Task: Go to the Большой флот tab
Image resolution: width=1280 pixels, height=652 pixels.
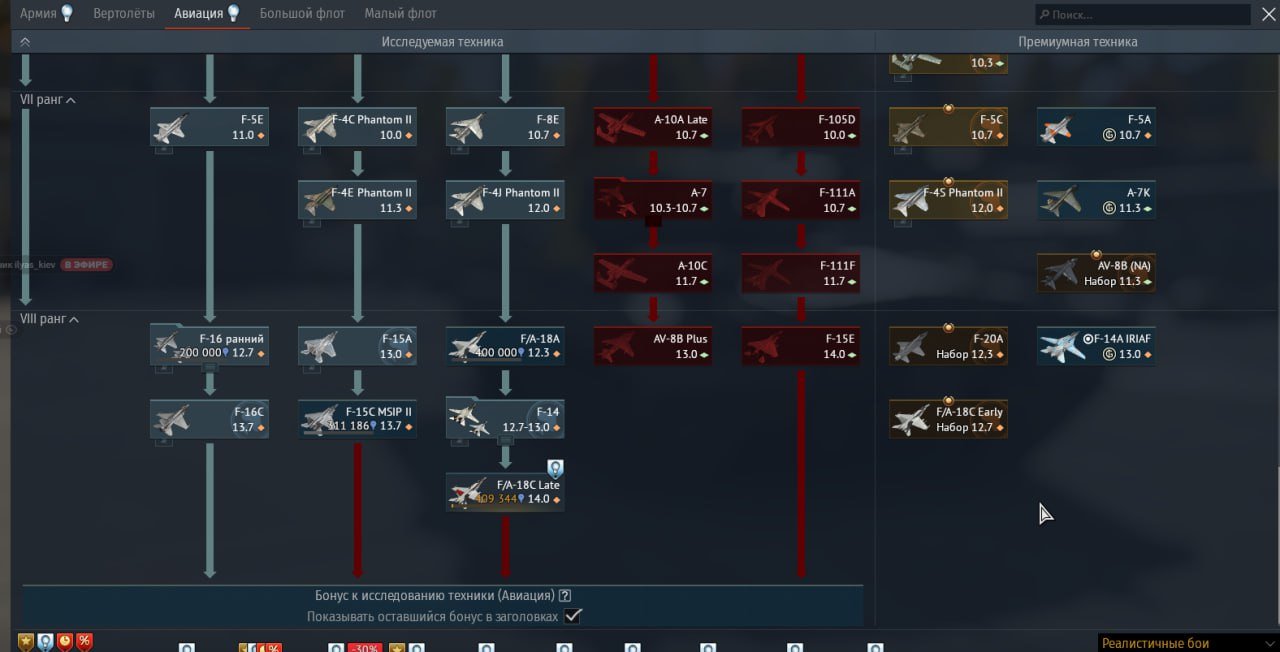Action: coord(302,14)
